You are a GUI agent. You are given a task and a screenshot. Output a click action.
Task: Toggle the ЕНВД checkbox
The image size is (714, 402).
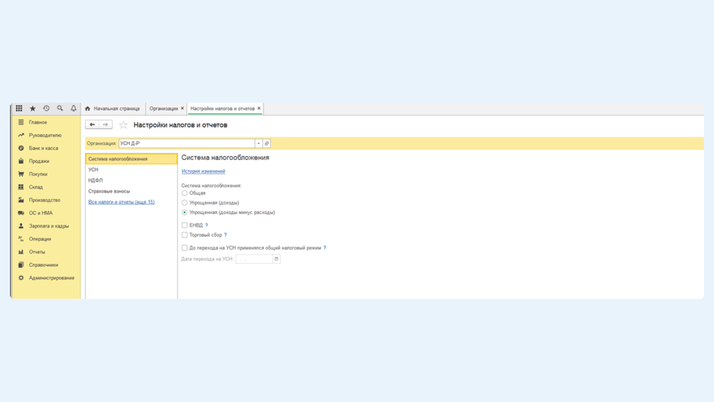(x=184, y=225)
